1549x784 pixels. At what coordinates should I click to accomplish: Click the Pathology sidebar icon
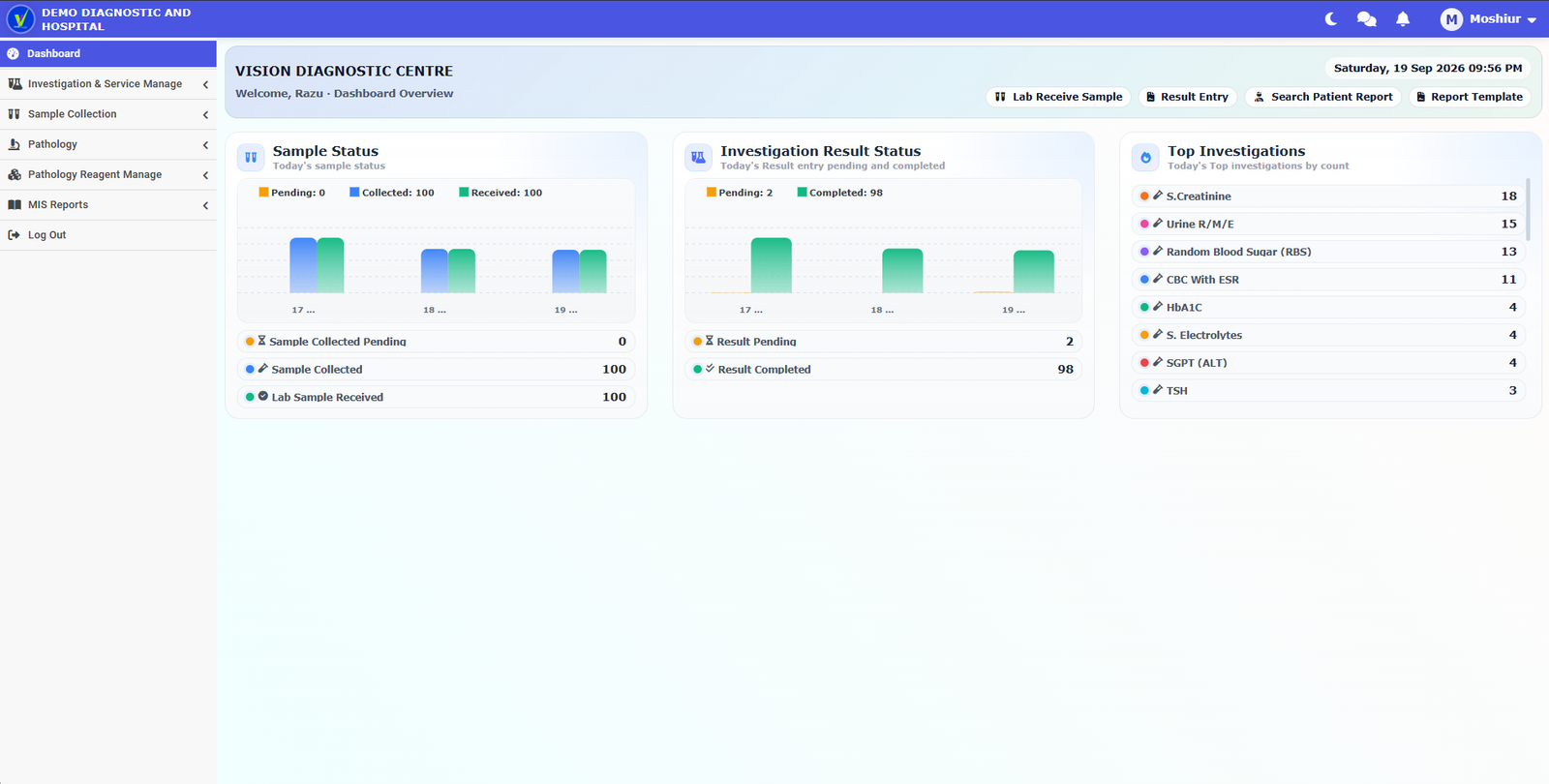click(14, 144)
